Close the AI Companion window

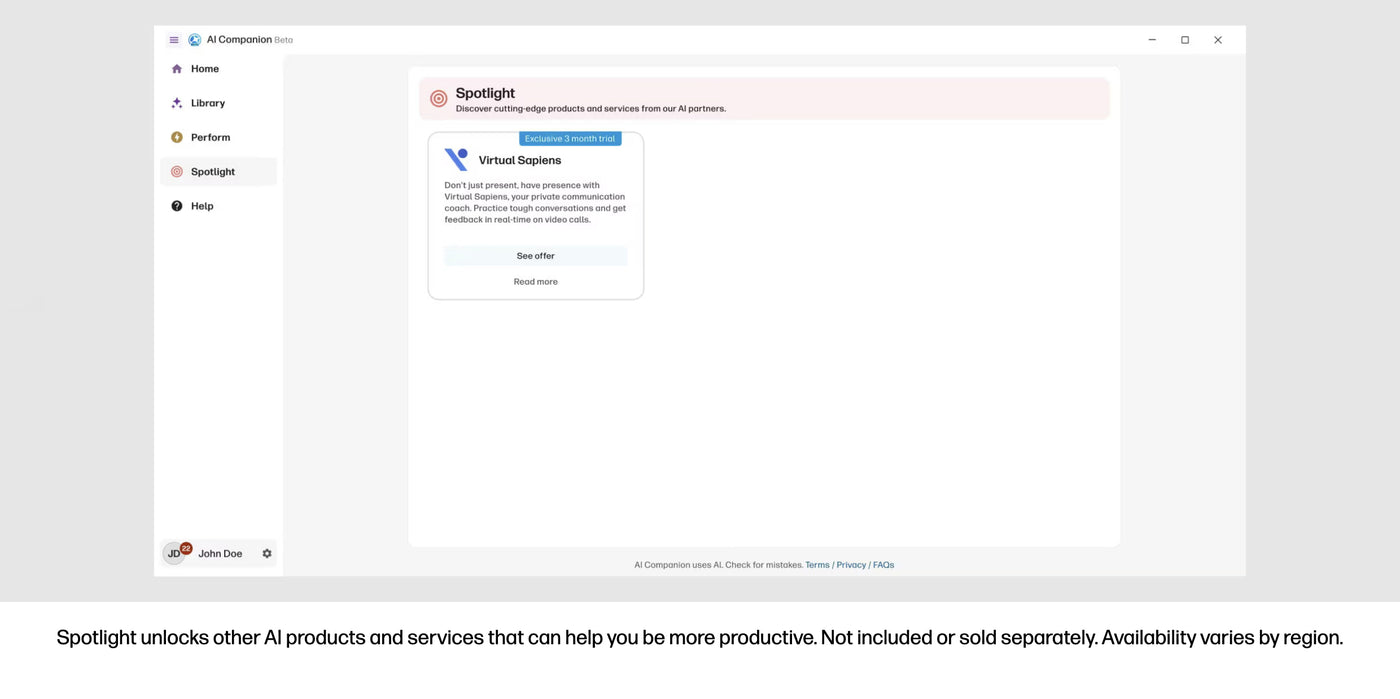pos(1218,40)
